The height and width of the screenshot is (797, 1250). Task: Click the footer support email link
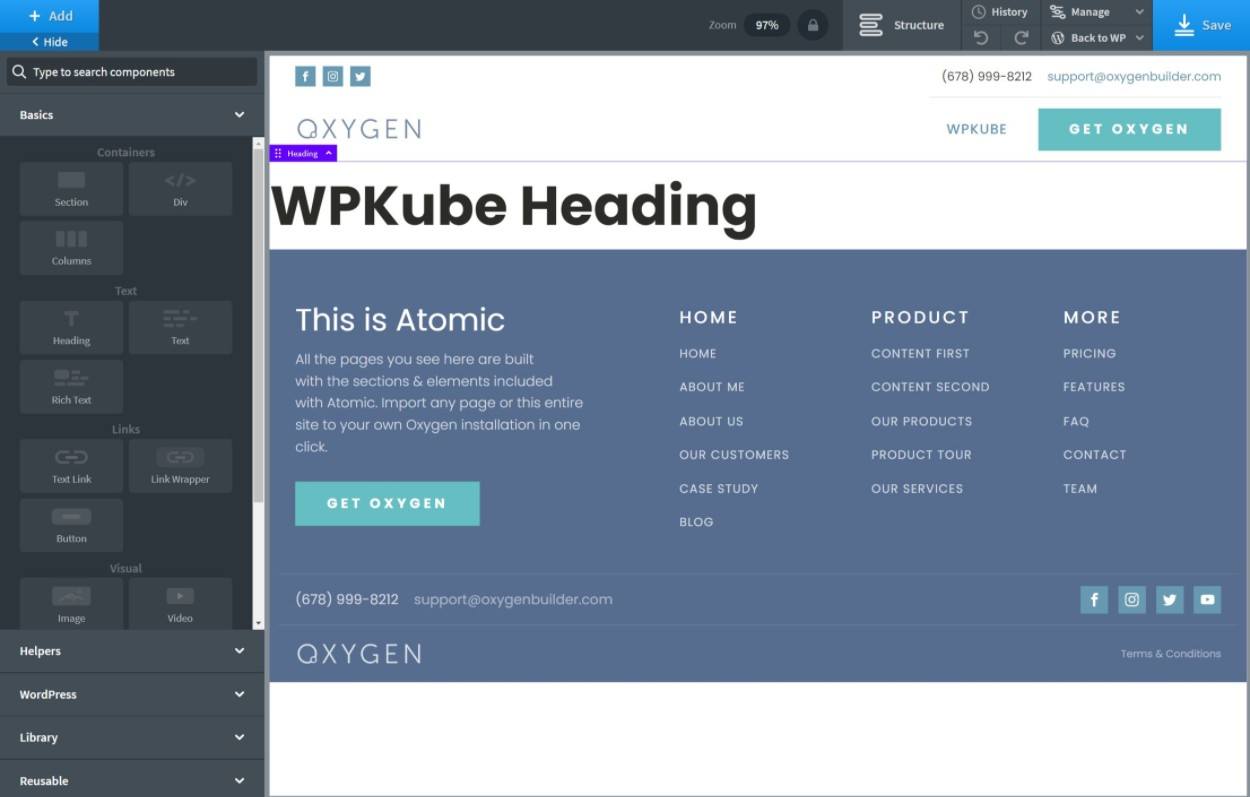click(x=513, y=600)
